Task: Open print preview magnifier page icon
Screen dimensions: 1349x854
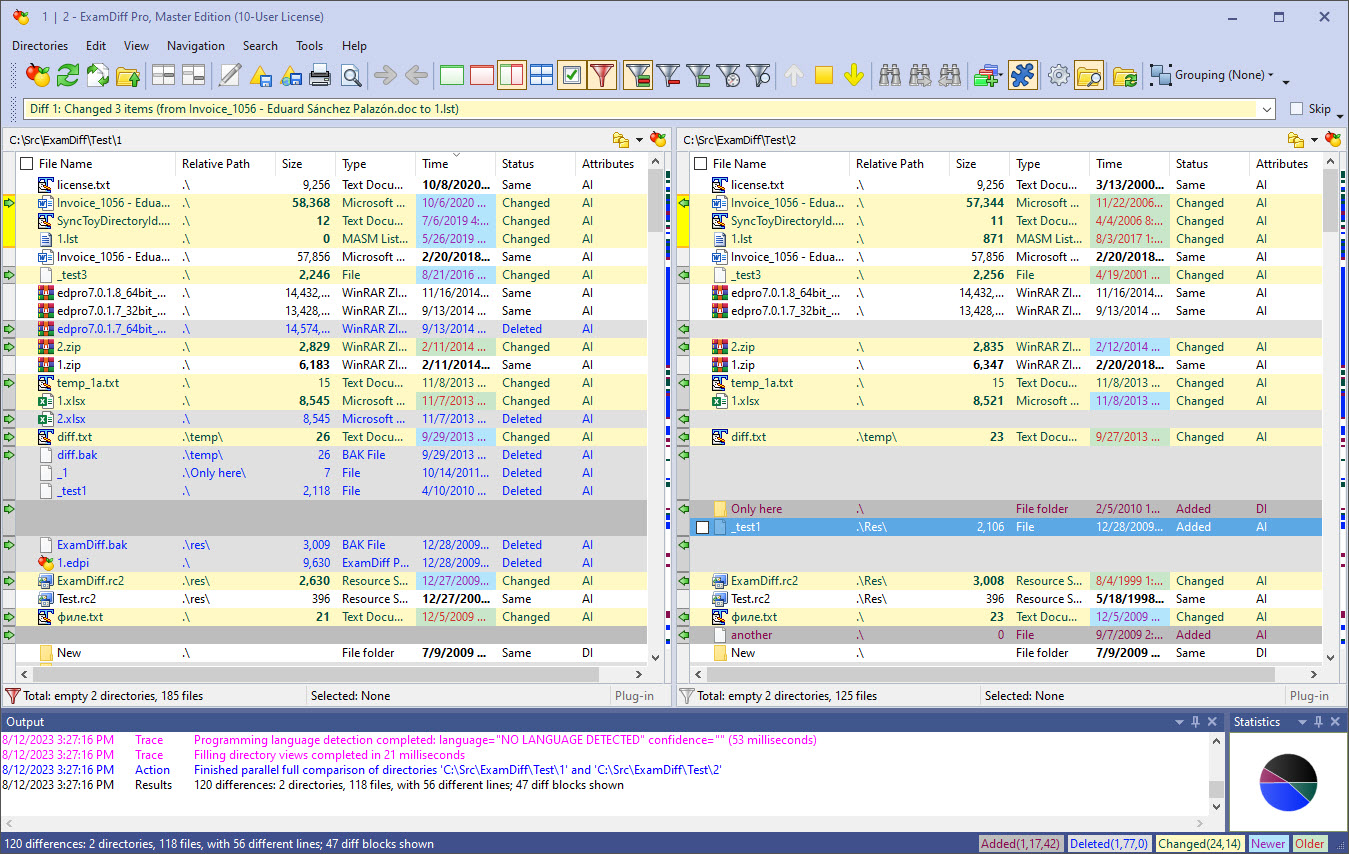Action: pyautogui.click(x=350, y=75)
